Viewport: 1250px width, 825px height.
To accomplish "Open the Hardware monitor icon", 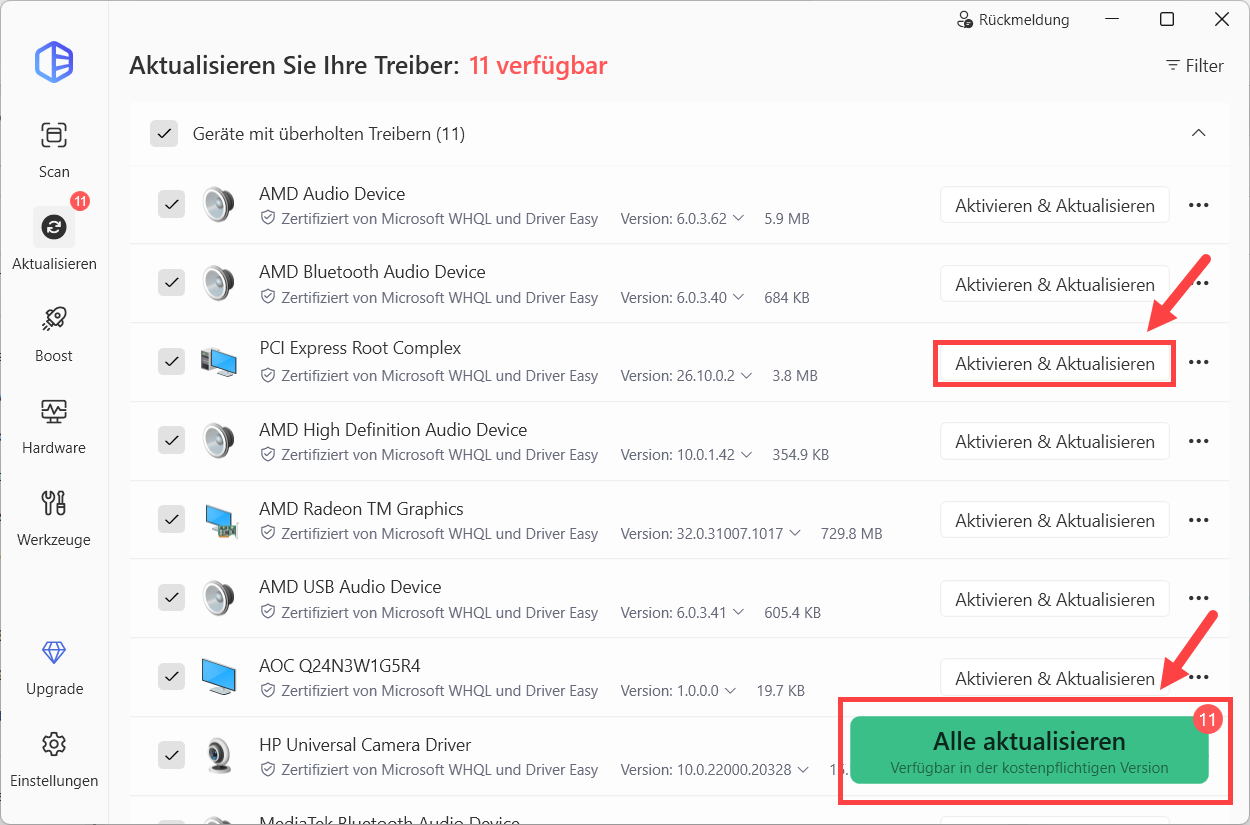I will (x=54, y=411).
